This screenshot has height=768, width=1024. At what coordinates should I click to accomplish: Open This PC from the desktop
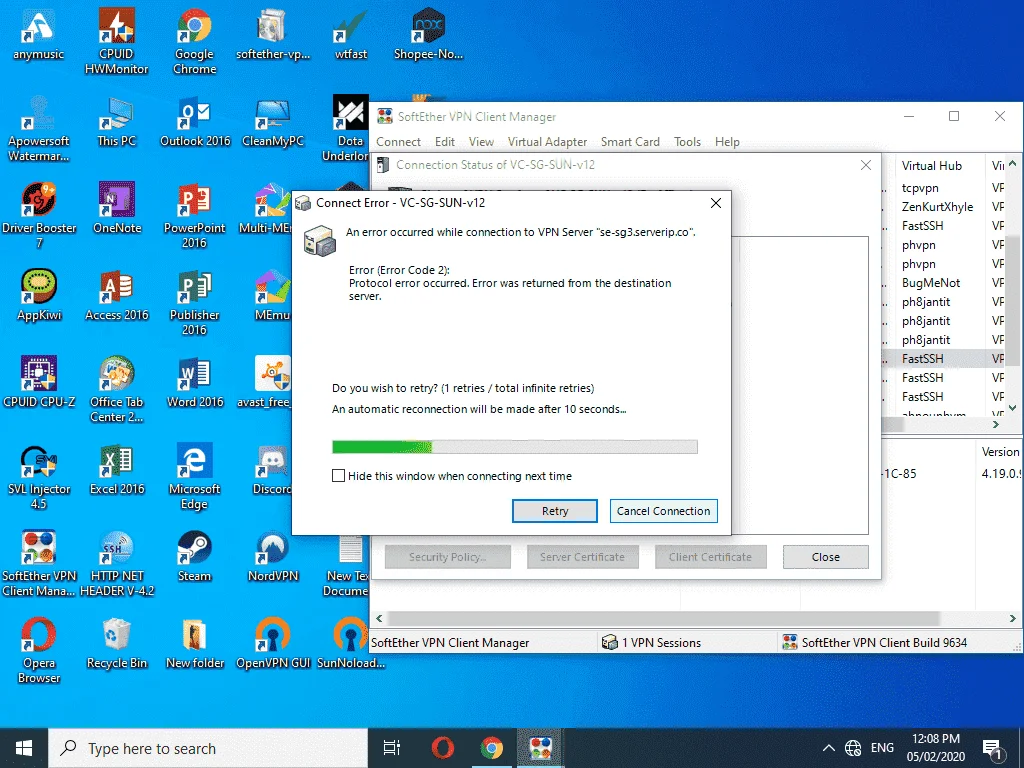tap(116, 122)
